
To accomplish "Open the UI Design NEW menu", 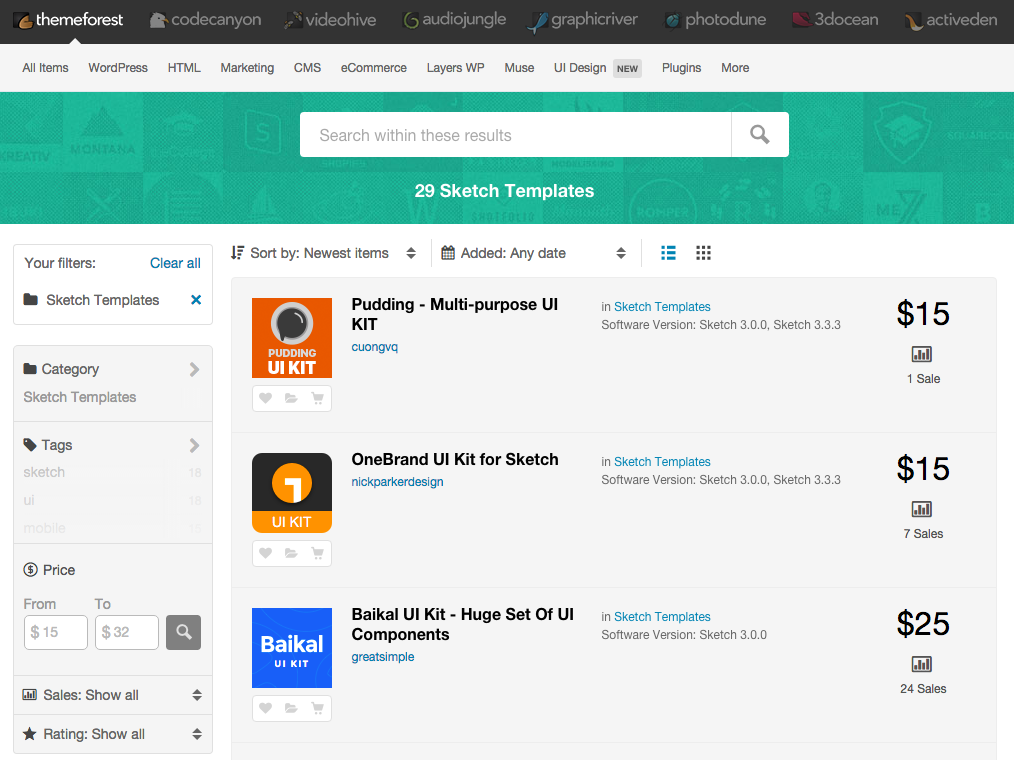I will (598, 68).
